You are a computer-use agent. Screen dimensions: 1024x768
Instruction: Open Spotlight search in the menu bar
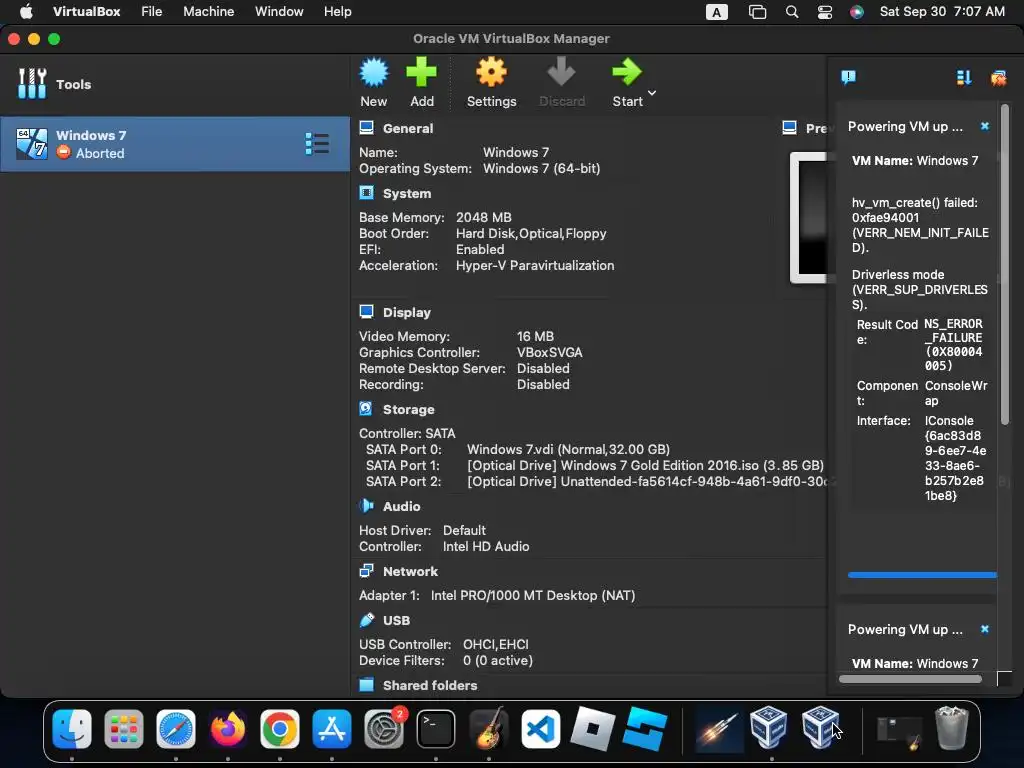pyautogui.click(x=792, y=12)
